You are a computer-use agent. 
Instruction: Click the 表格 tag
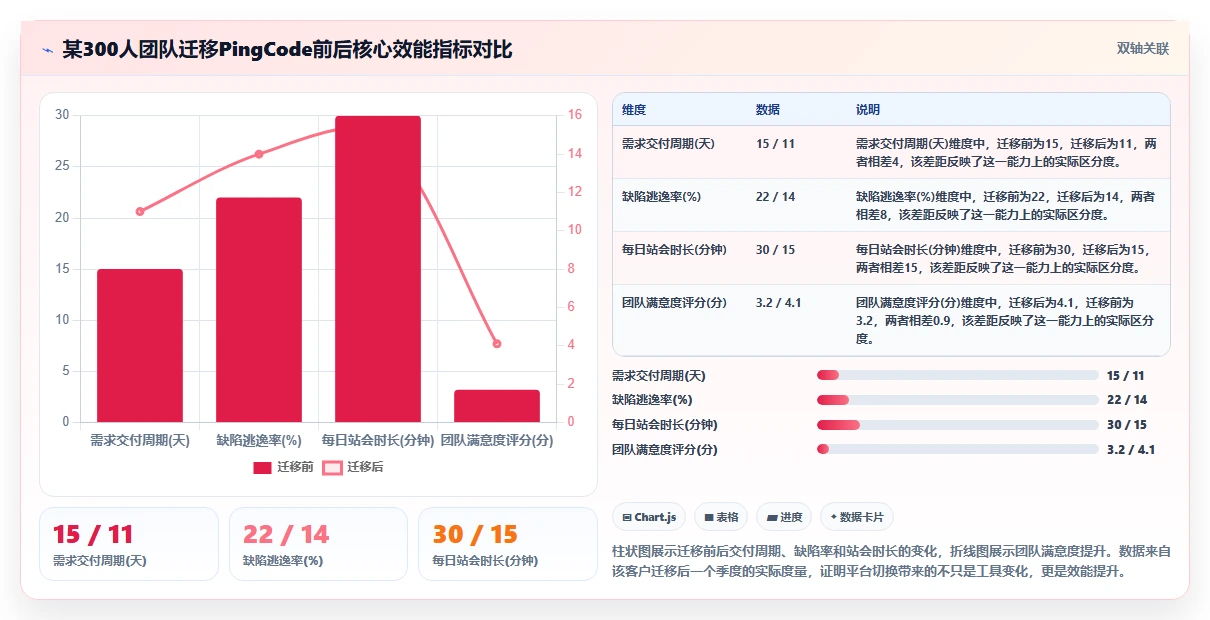pos(721,517)
